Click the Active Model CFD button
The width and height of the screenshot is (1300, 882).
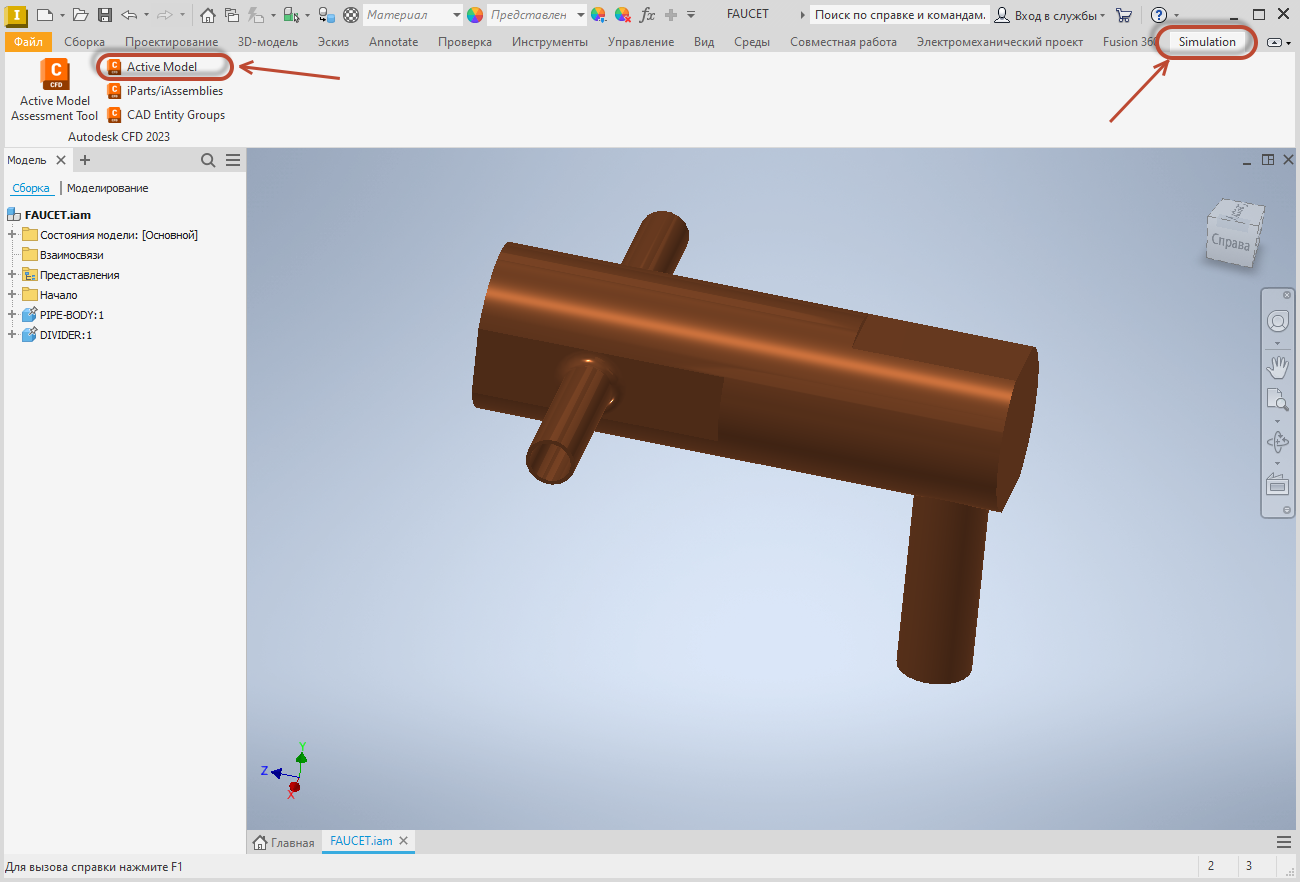(x=153, y=67)
